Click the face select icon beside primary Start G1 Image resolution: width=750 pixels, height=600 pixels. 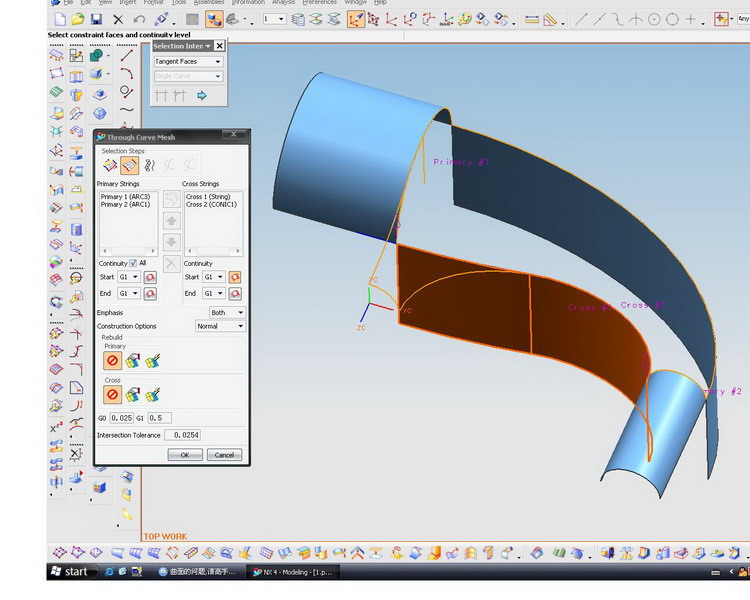point(150,277)
